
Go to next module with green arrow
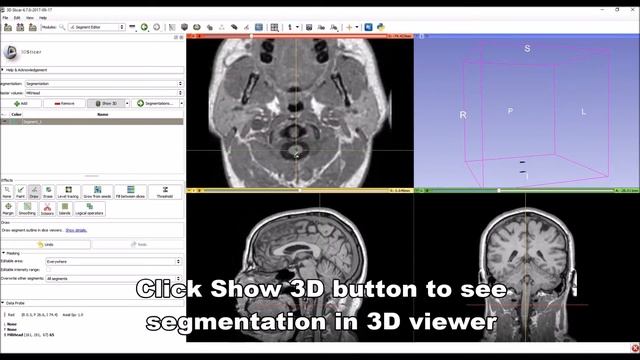(144, 27)
